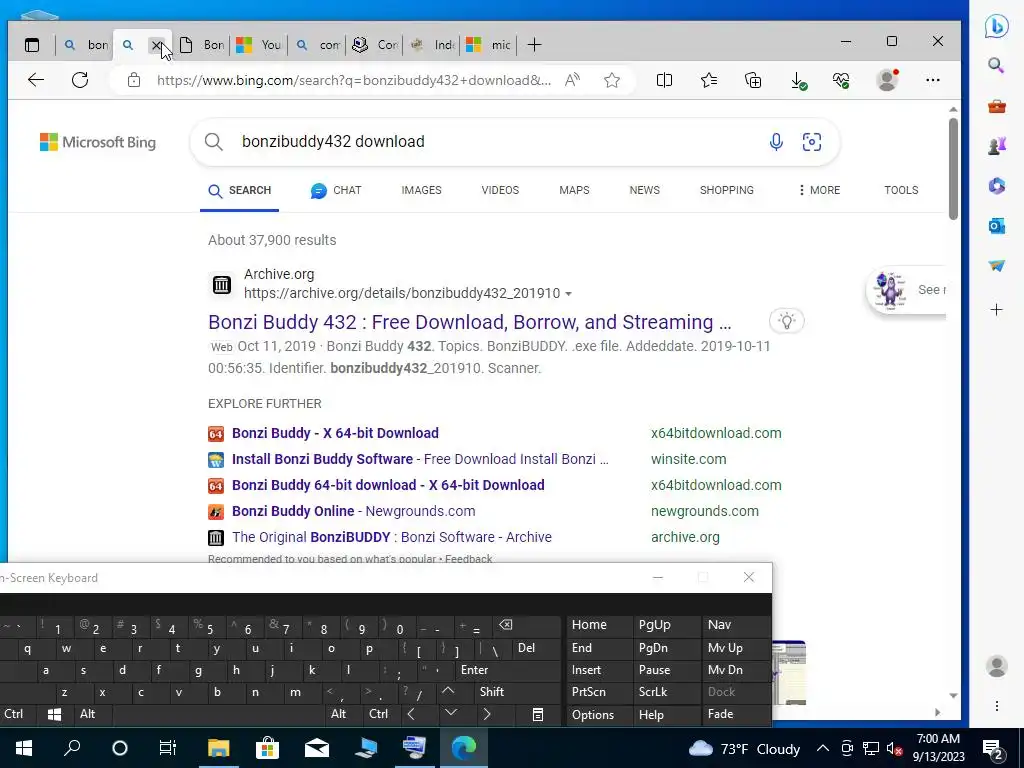
Task: Search by voice microphone icon
Action: 776,142
